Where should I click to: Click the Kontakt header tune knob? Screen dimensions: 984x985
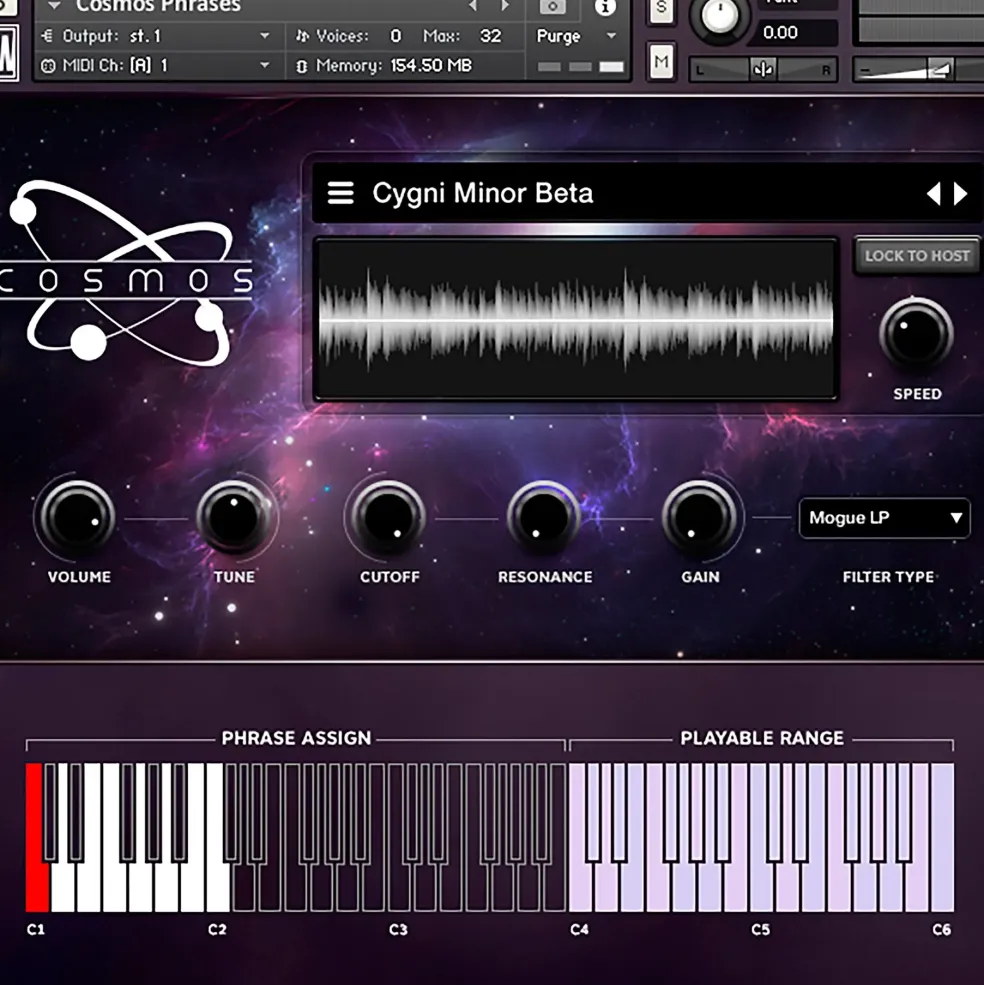[719, 17]
